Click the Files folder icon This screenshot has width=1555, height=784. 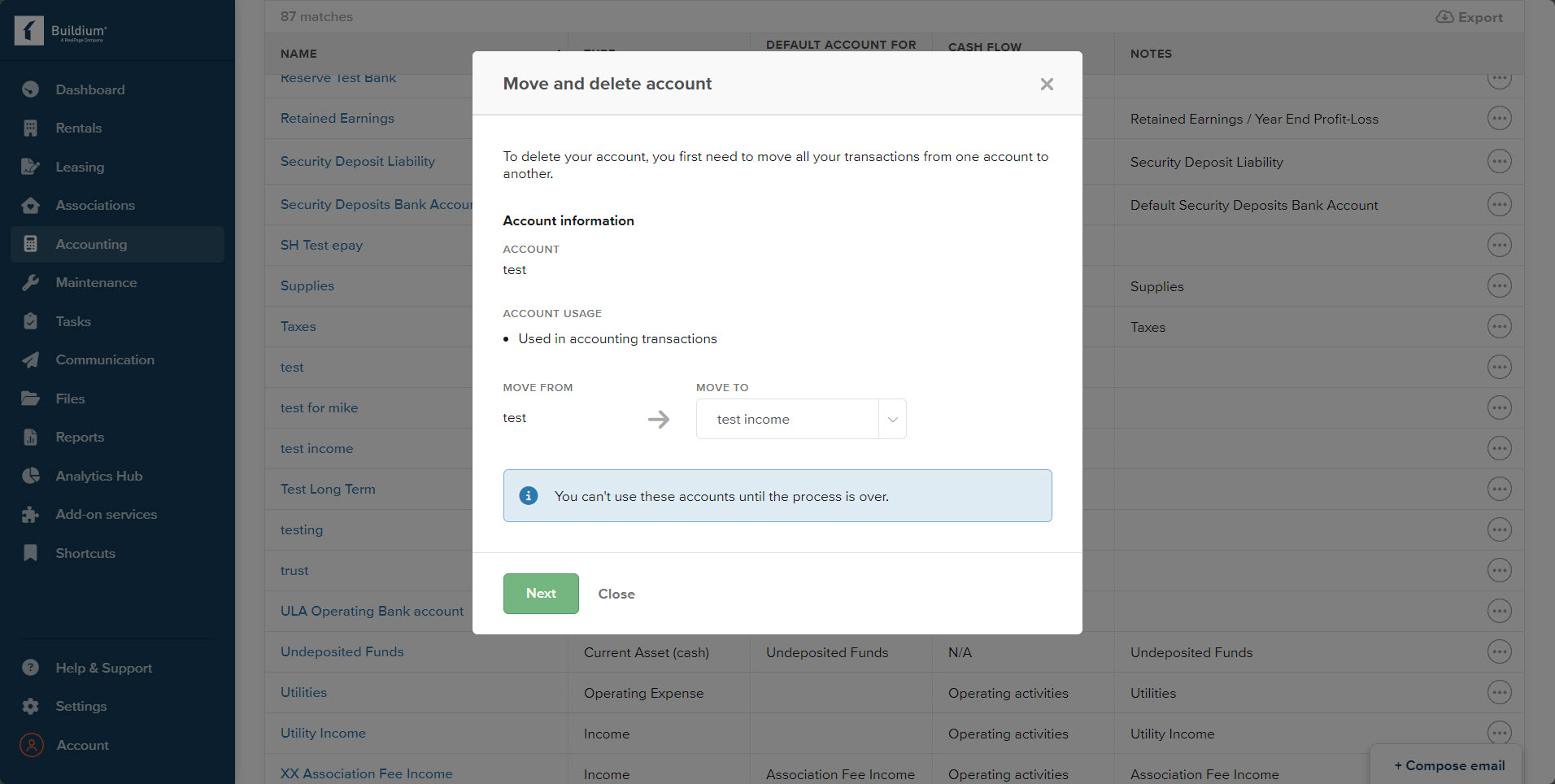point(31,399)
